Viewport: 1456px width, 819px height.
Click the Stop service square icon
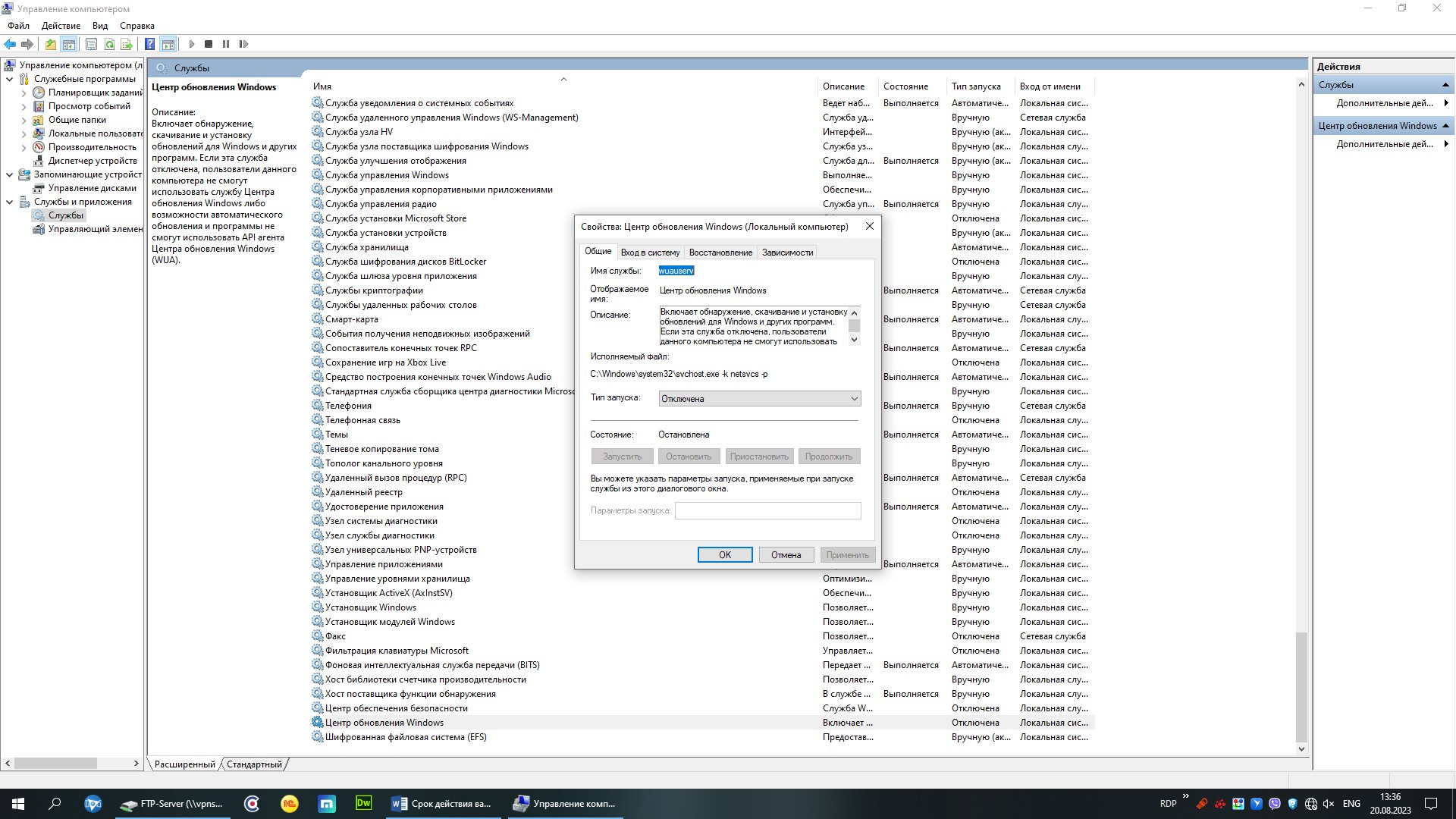pyautogui.click(x=209, y=44)
